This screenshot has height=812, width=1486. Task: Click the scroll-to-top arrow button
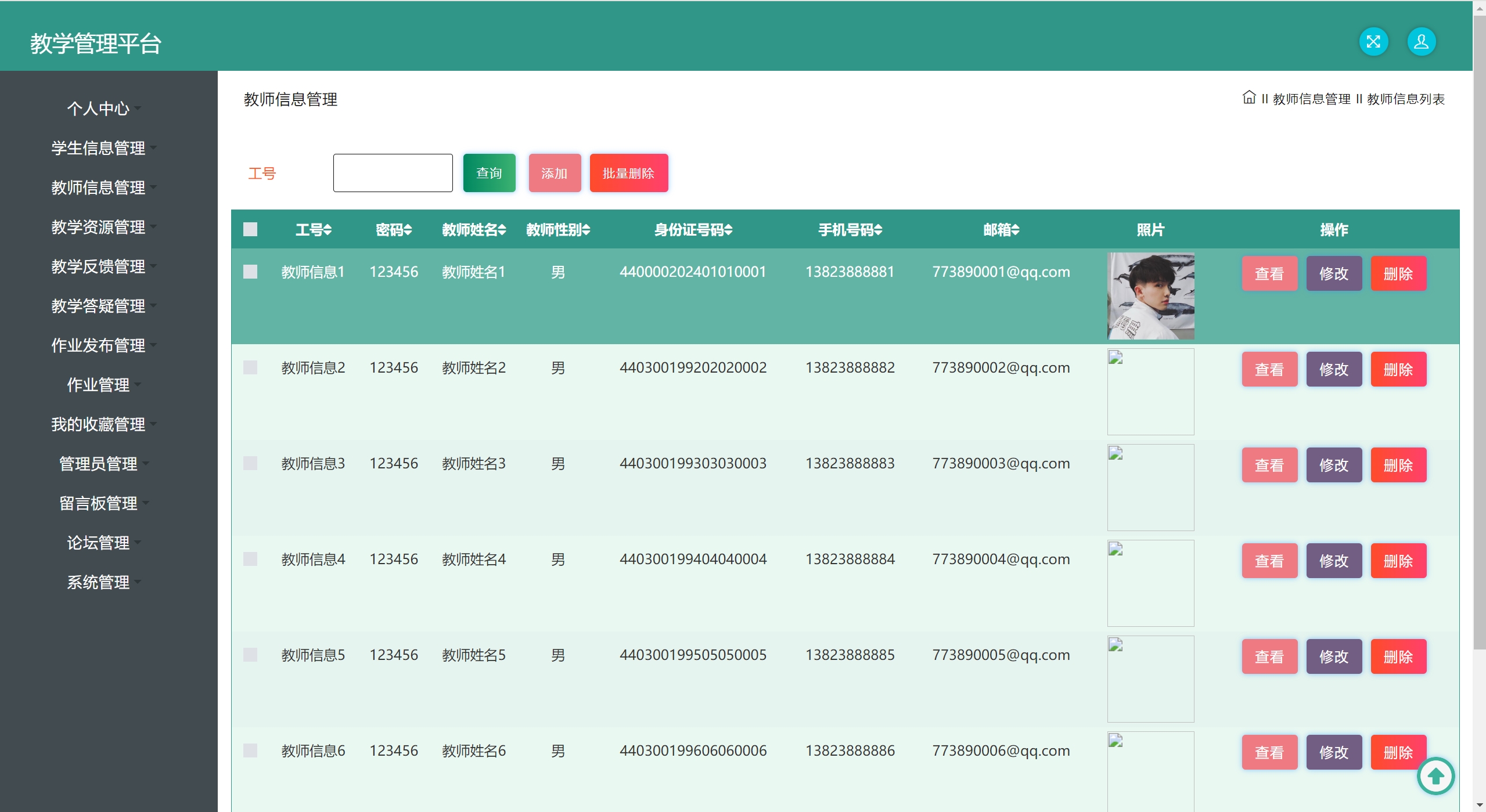coord(1435,776)
